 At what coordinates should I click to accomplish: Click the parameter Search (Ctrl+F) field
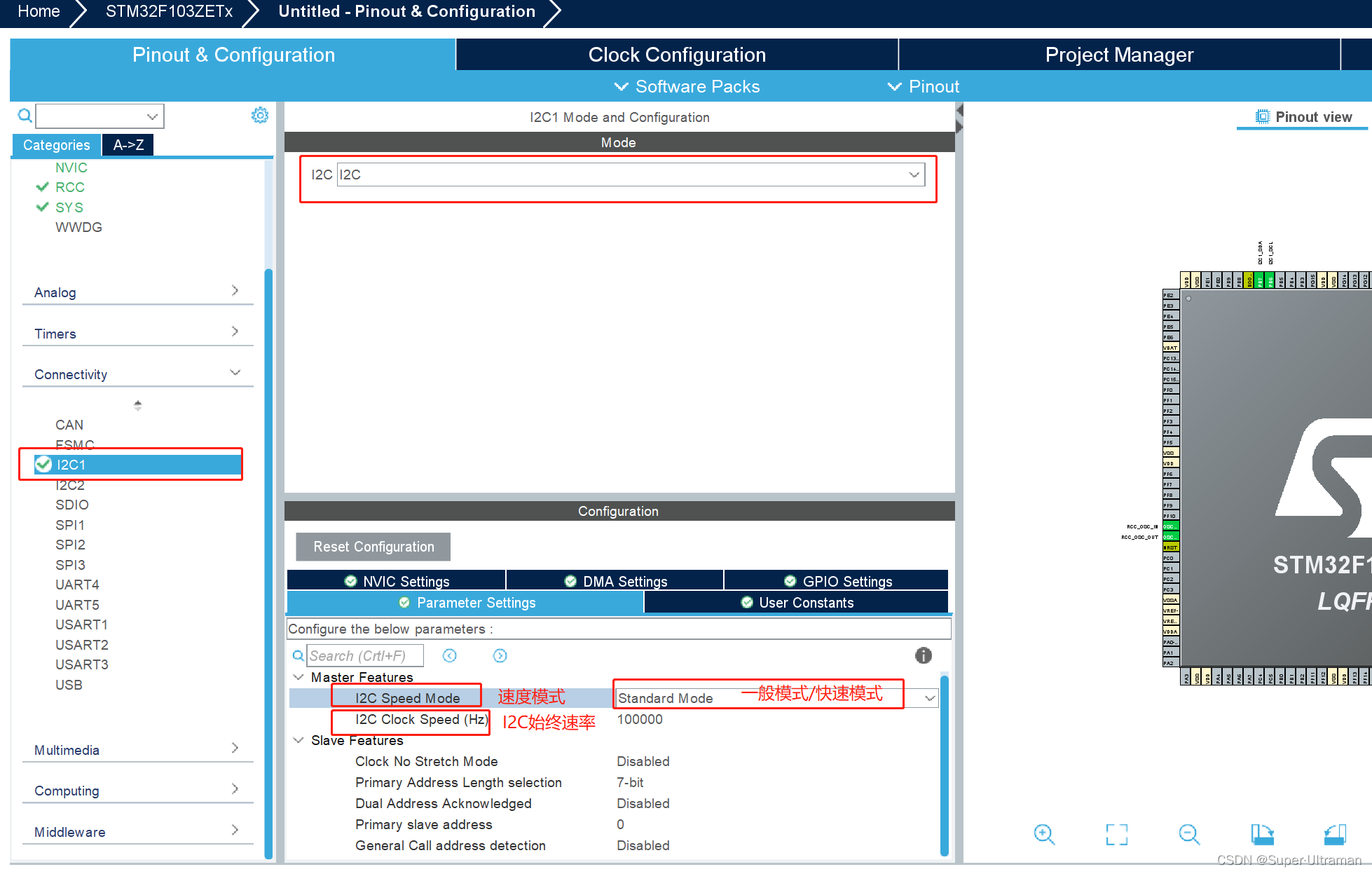pyautogui.click(x=365, y=655)
